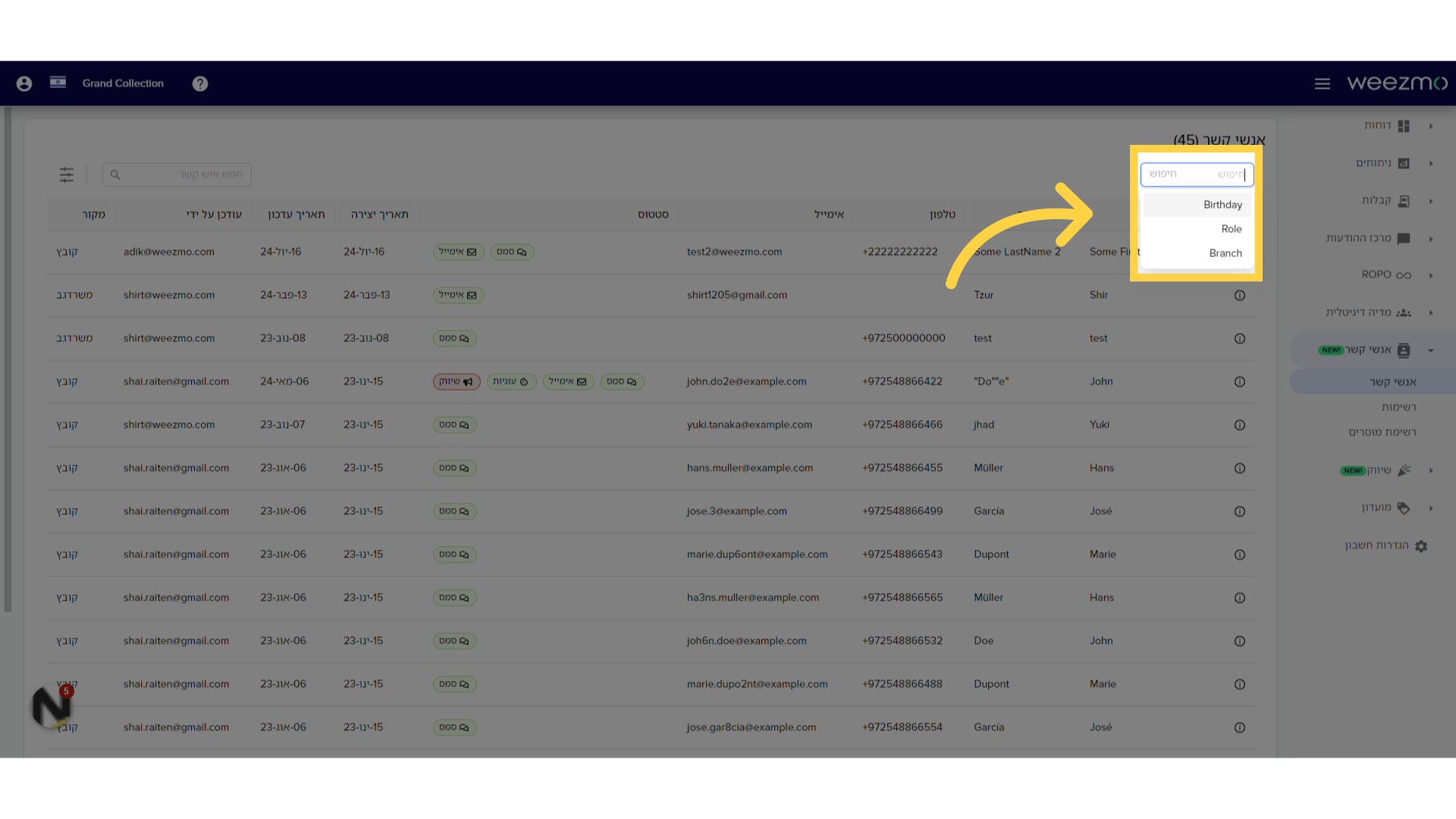Click the ROPO infinity icon
The image size is (1456, 819).
[1404, 275]
